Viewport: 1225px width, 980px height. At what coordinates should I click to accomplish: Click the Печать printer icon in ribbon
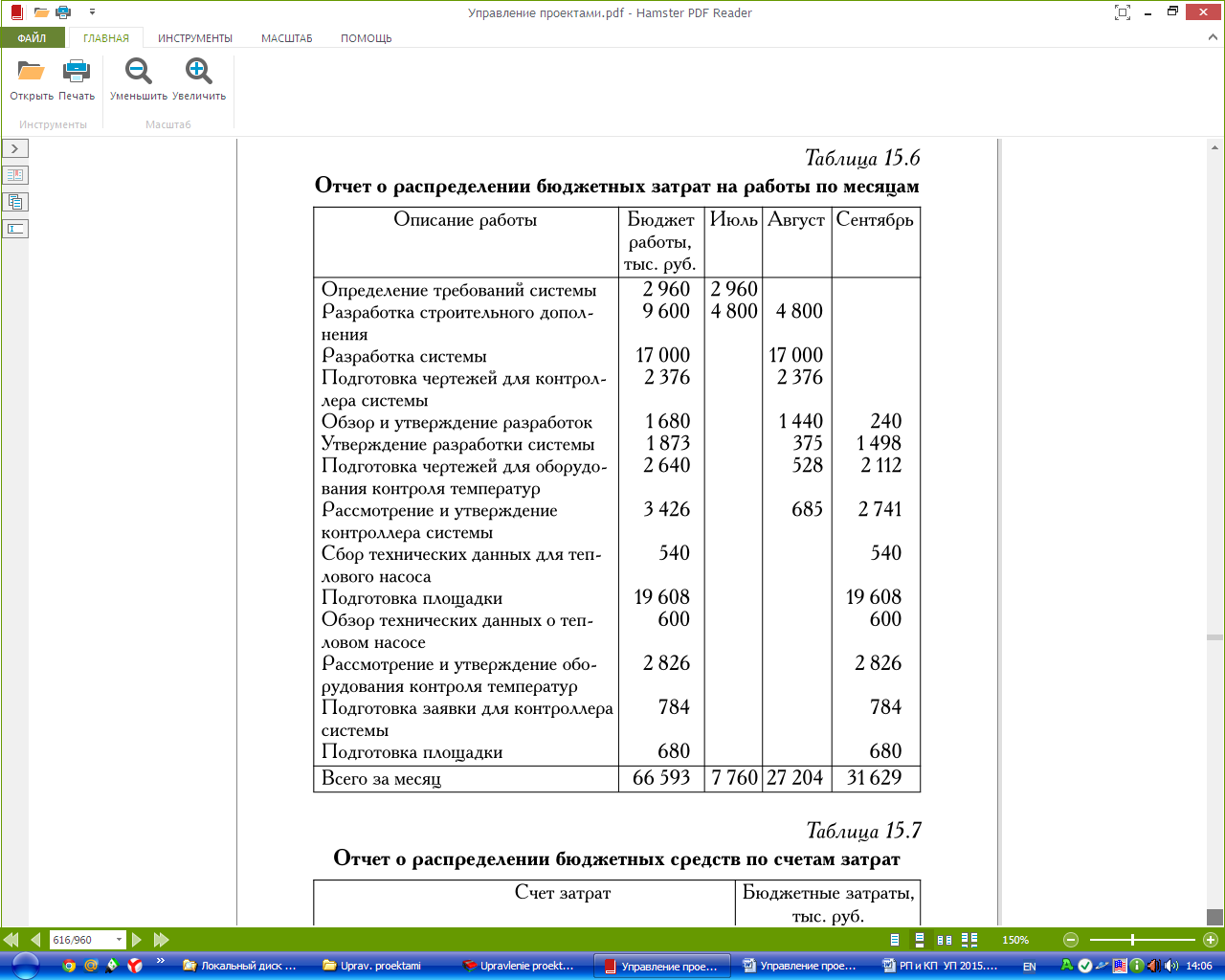coord(77,72)
